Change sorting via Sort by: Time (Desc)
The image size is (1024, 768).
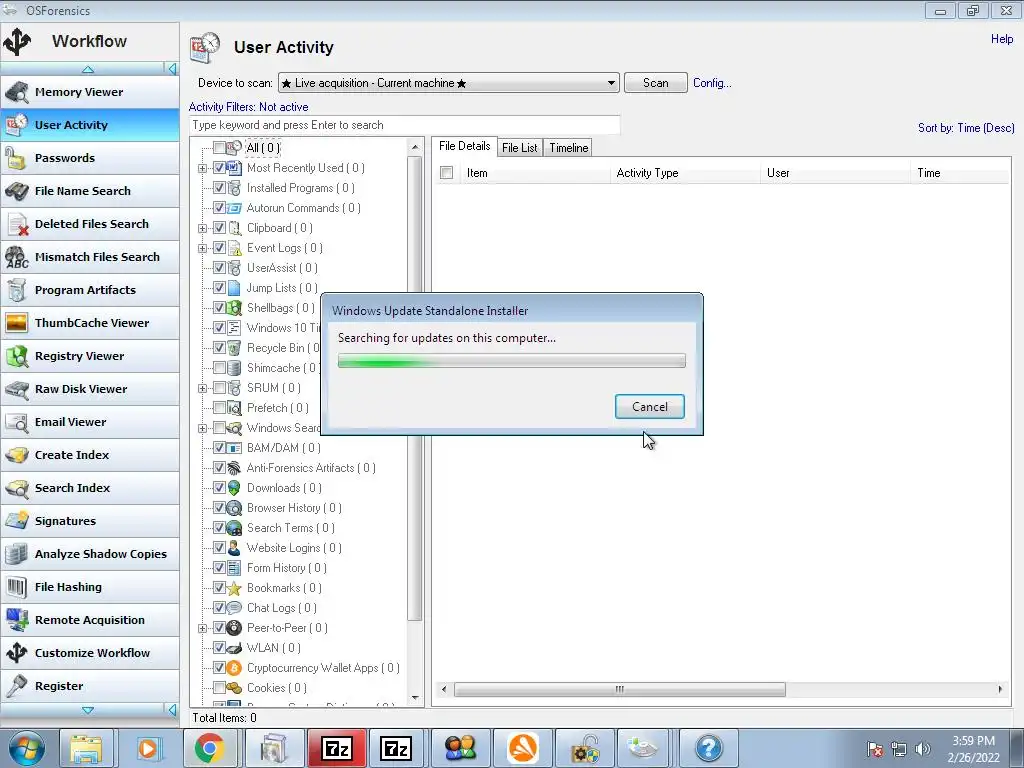click(966, 128)
